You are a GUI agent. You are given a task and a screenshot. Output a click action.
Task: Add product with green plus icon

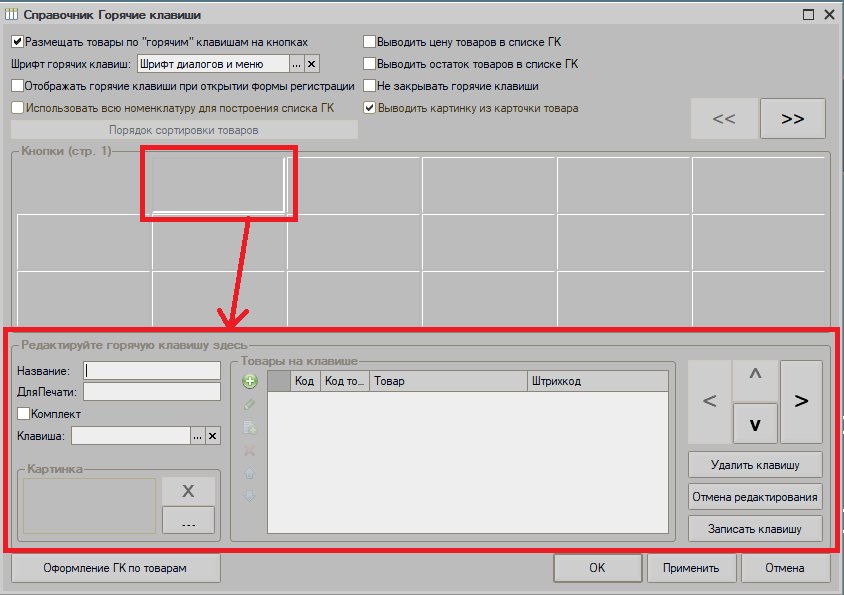point(250,382)
